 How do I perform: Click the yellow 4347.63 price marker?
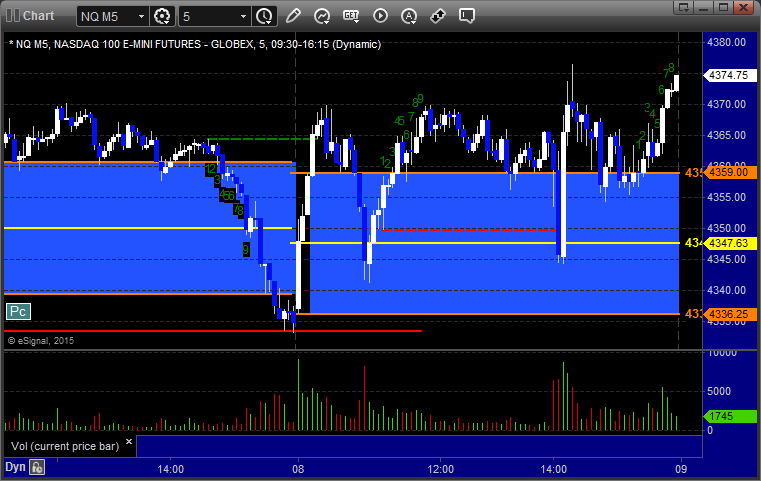point(729,243)
